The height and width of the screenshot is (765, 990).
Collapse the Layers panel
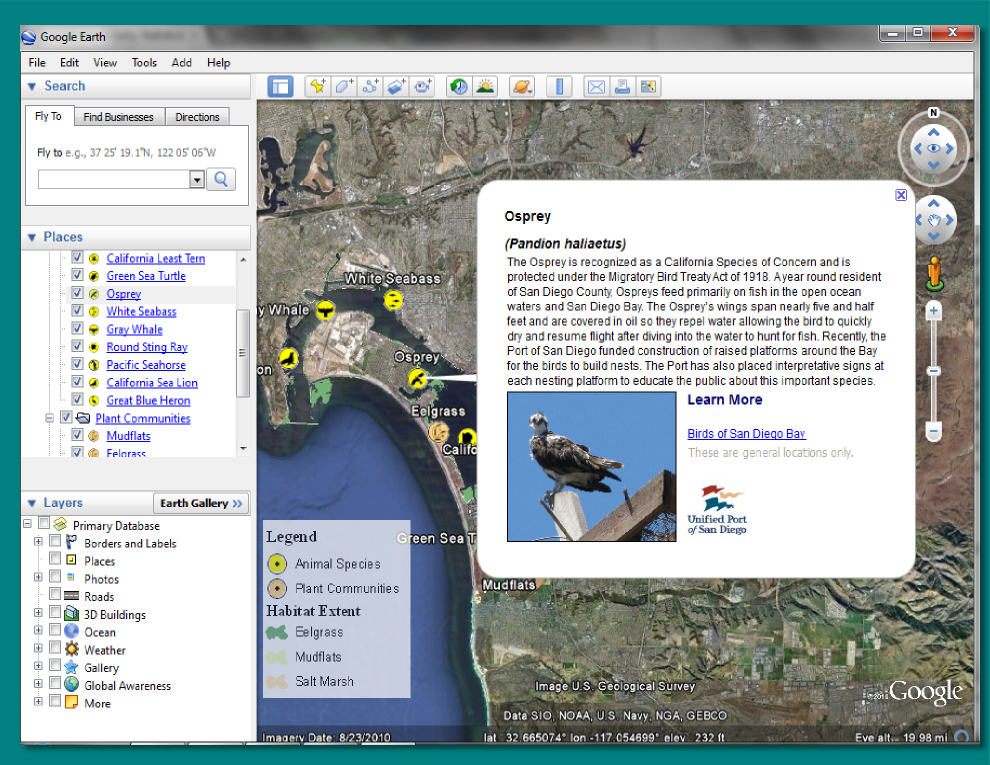point(32,504)
